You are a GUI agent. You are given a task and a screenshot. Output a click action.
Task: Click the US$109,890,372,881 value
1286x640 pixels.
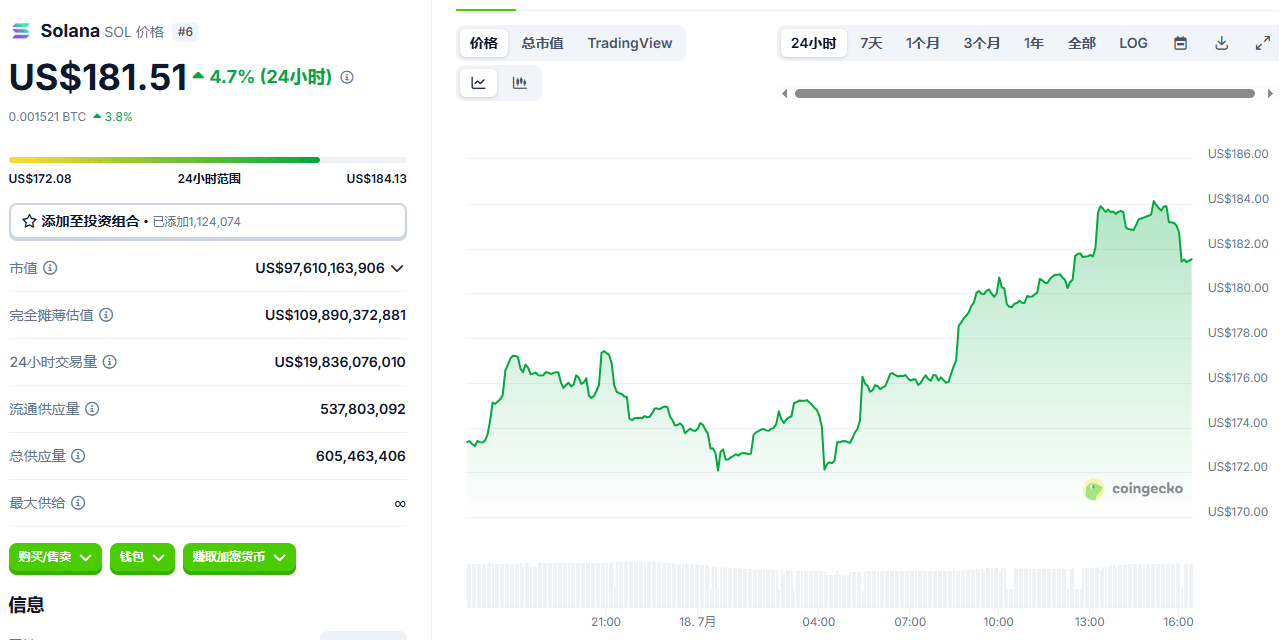tap(336, 315)
